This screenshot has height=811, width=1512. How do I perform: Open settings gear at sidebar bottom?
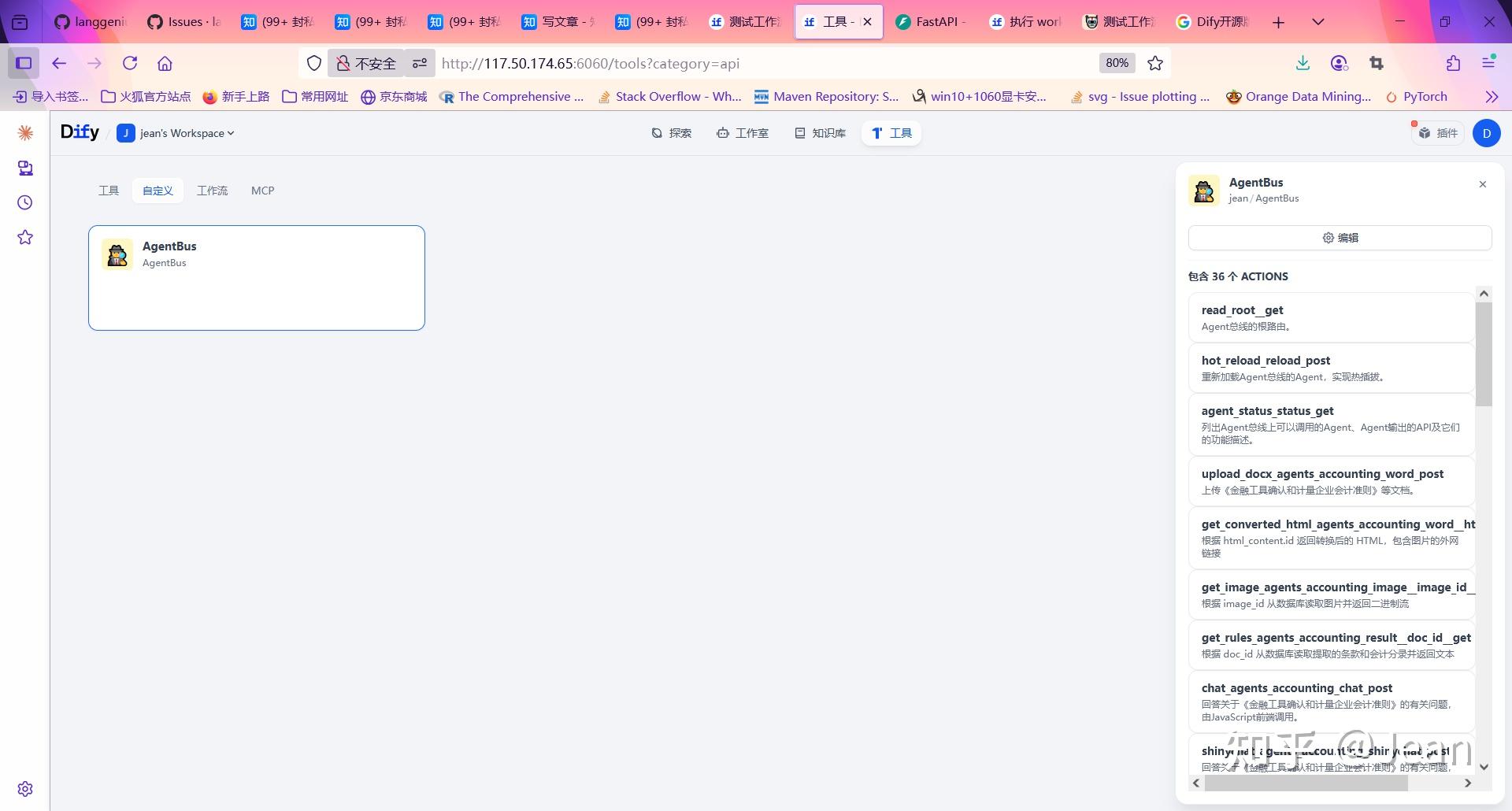click(x=24, y=788)
